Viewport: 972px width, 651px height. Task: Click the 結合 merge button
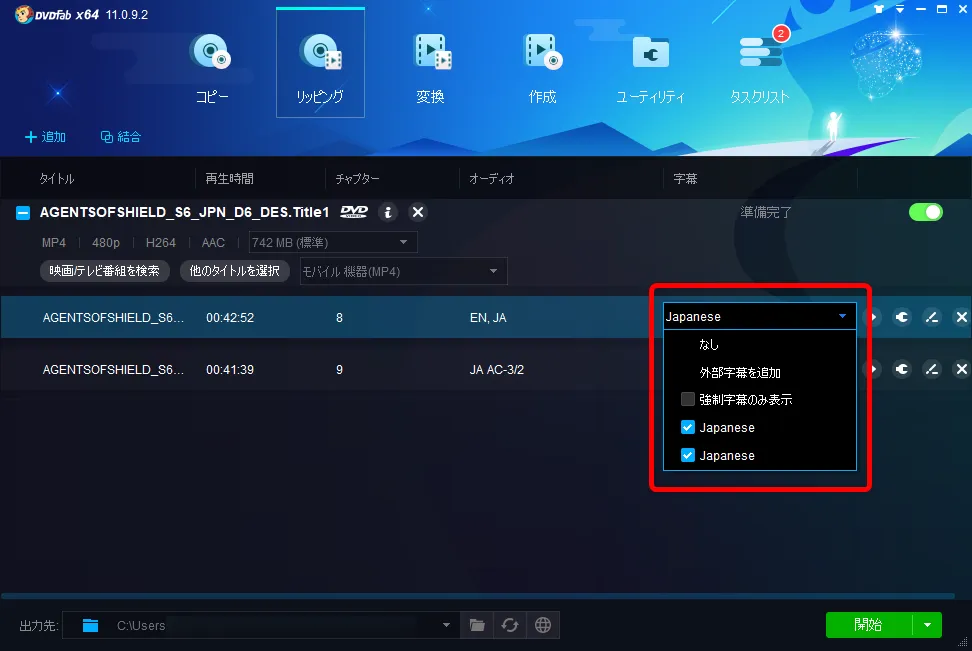[121, 136]
